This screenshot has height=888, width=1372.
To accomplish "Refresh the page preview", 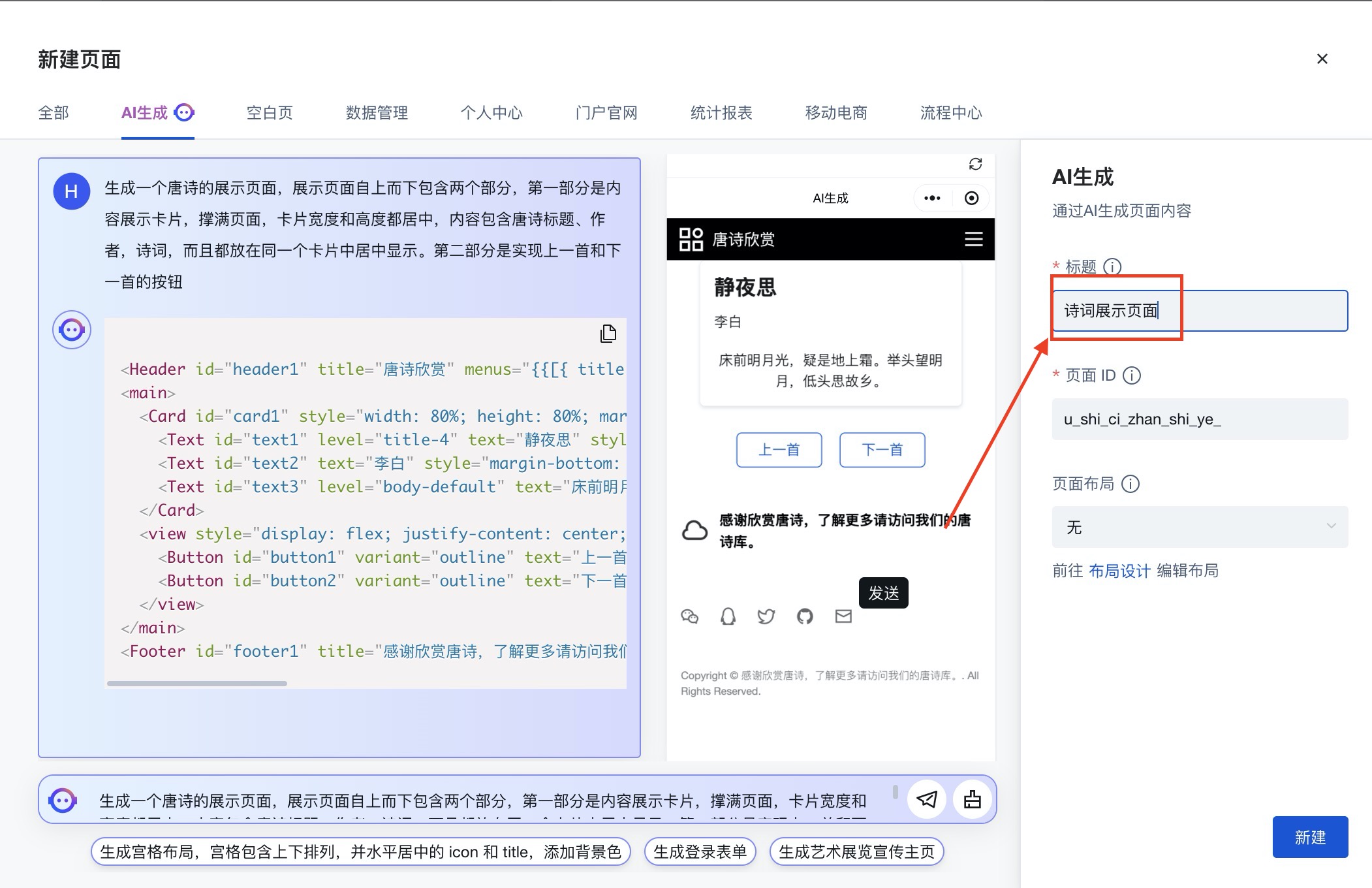I will (x=975, y=164).
